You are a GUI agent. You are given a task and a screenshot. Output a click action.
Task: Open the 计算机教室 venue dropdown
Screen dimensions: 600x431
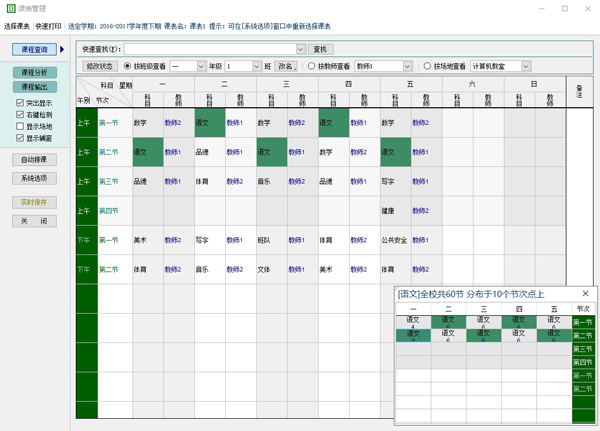point(526,66)
